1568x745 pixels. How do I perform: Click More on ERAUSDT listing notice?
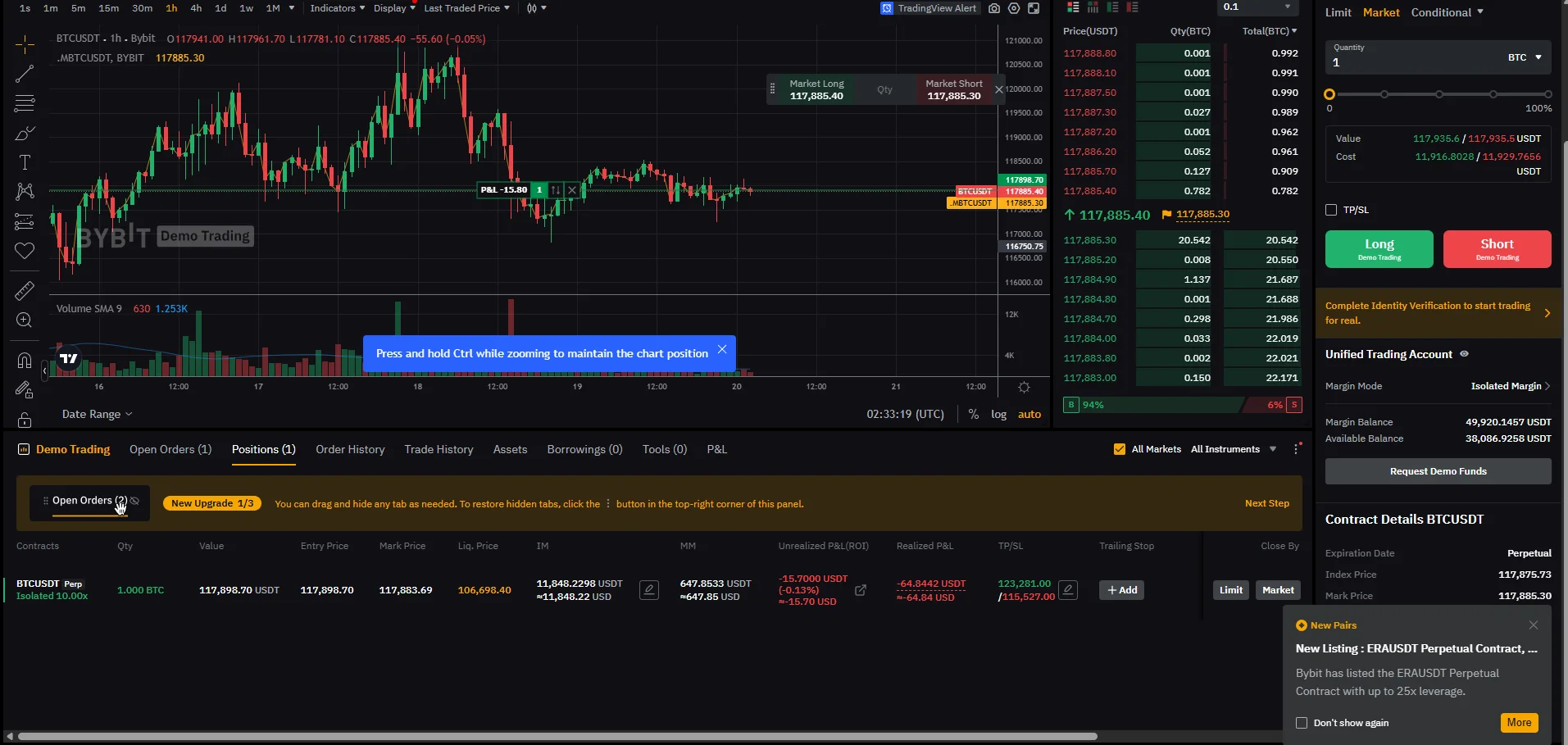pos(1519,723)
